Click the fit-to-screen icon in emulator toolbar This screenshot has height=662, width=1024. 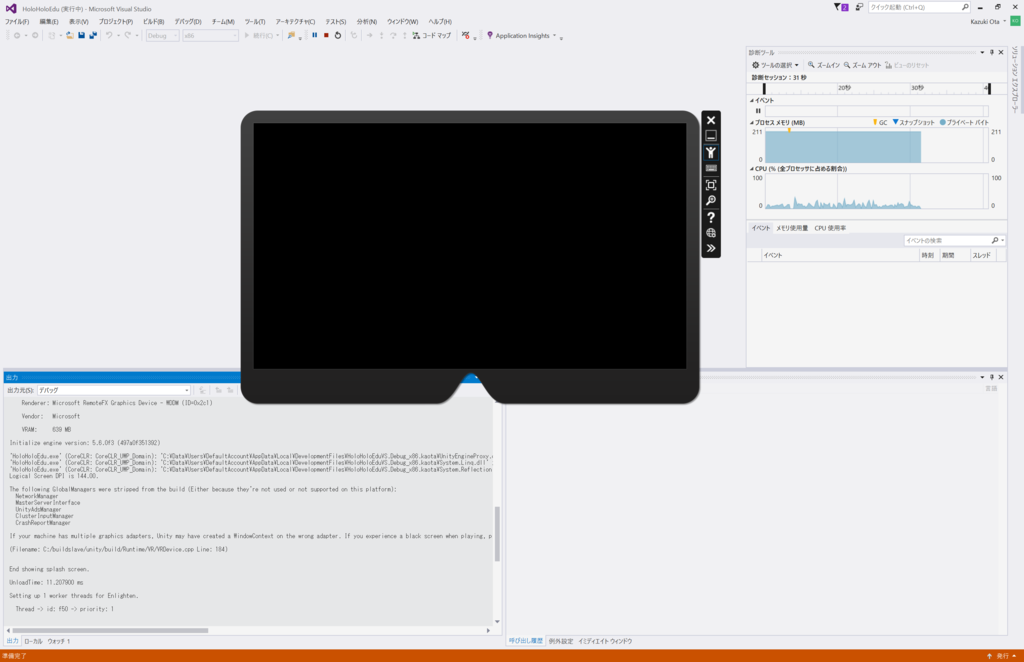tap(711, 185)
